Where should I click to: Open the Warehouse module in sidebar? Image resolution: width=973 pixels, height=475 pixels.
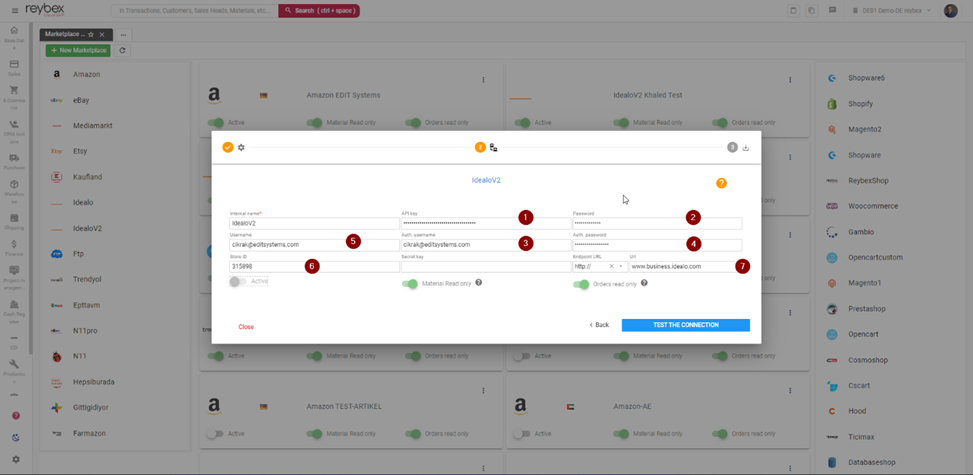[14, 192]
